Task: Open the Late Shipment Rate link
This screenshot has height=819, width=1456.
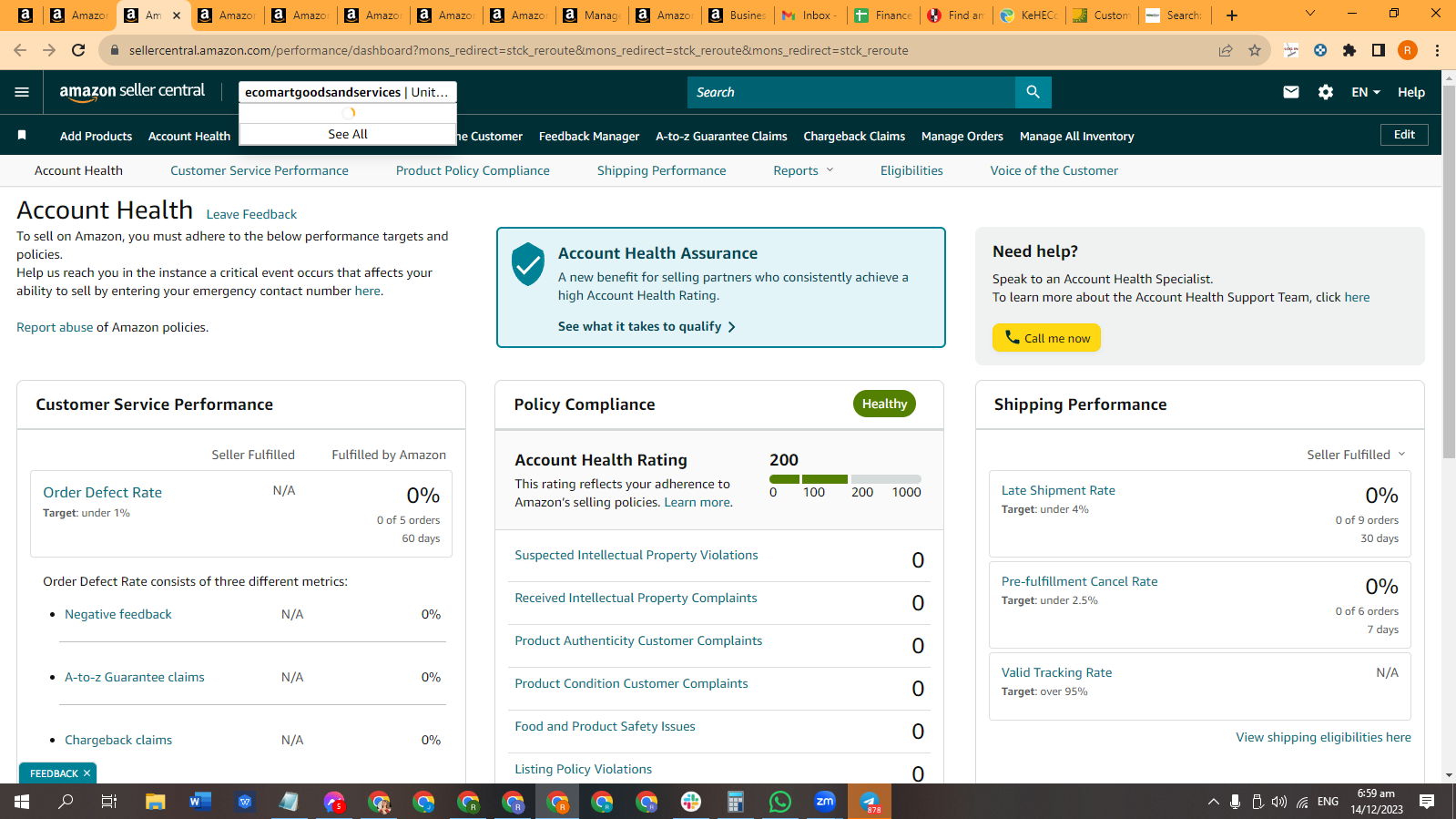Action: (1058, 490)
